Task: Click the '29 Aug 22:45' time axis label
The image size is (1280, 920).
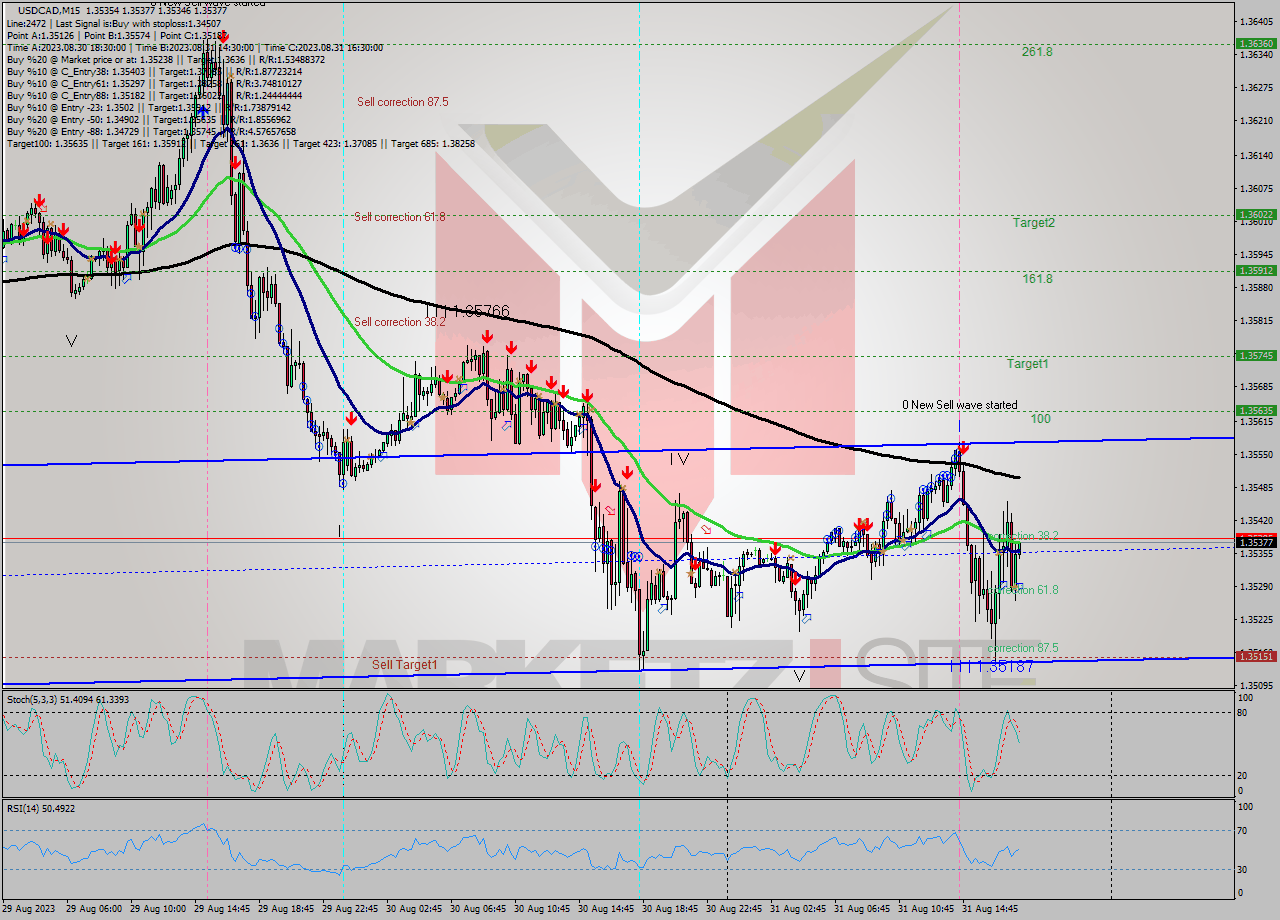Action: tap(350, 909)
